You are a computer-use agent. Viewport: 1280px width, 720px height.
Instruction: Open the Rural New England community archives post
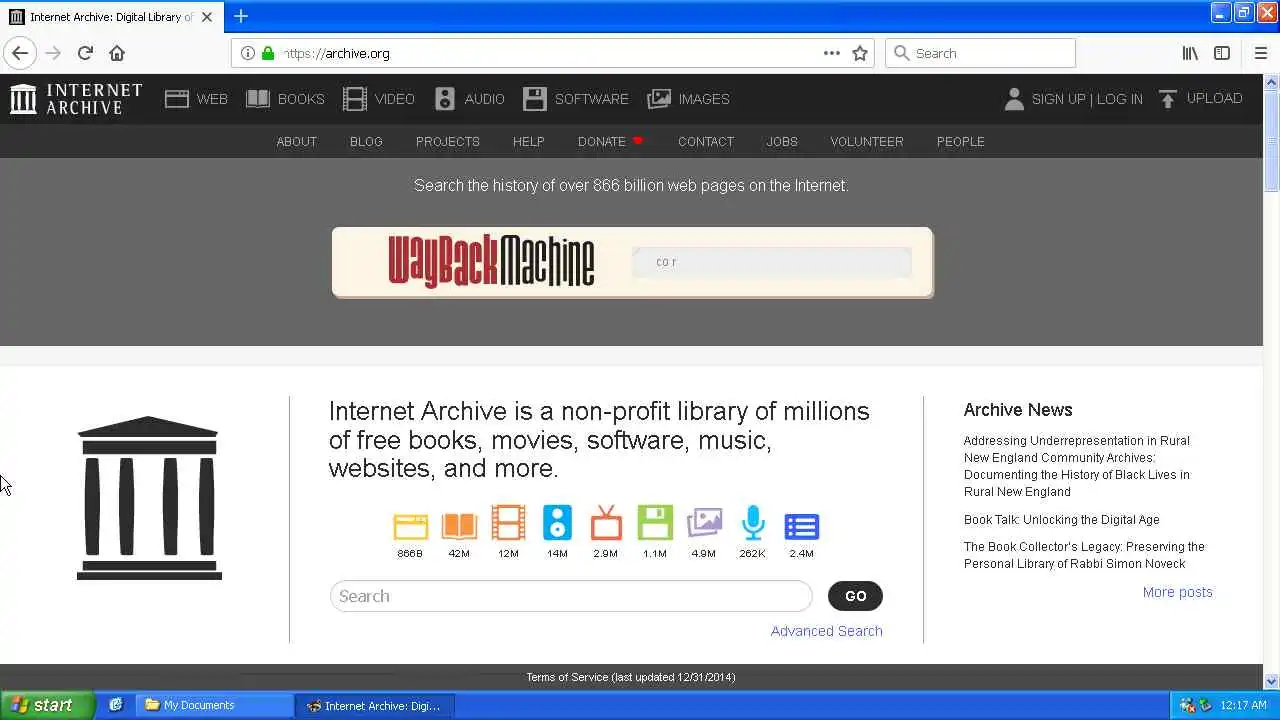click(1077, 466)
